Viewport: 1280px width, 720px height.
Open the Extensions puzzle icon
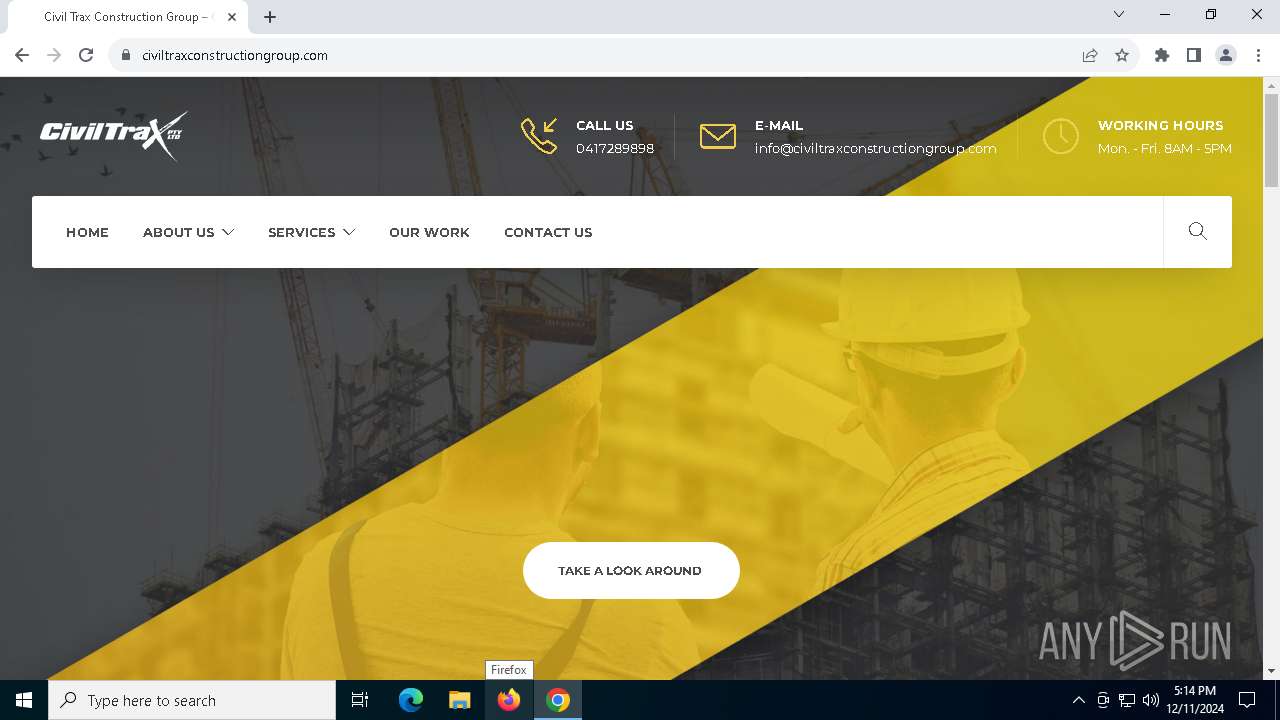(x=1162, y=55)
